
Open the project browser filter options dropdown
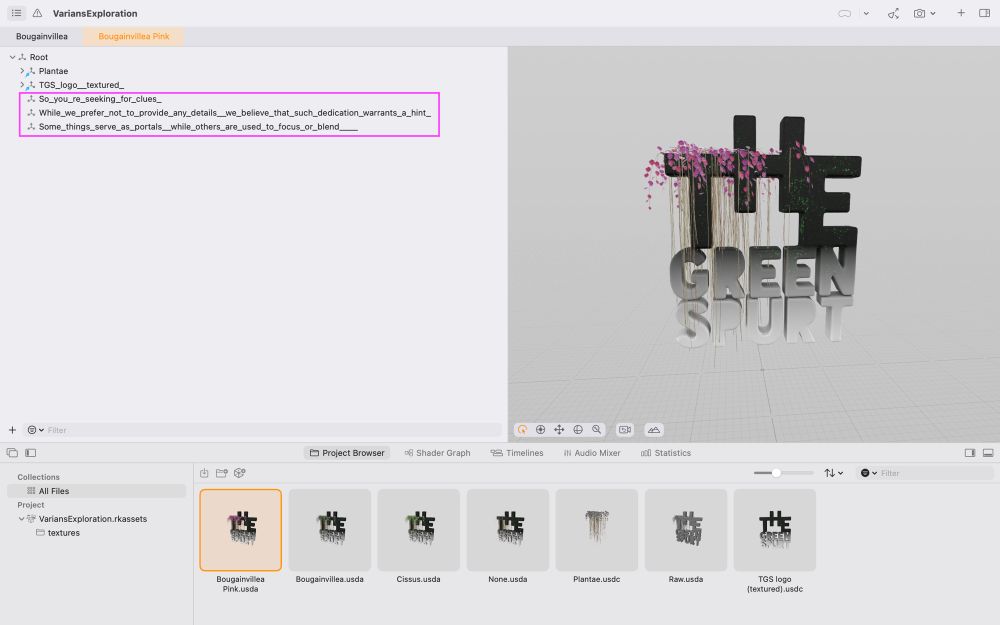(x=869, y=473)
